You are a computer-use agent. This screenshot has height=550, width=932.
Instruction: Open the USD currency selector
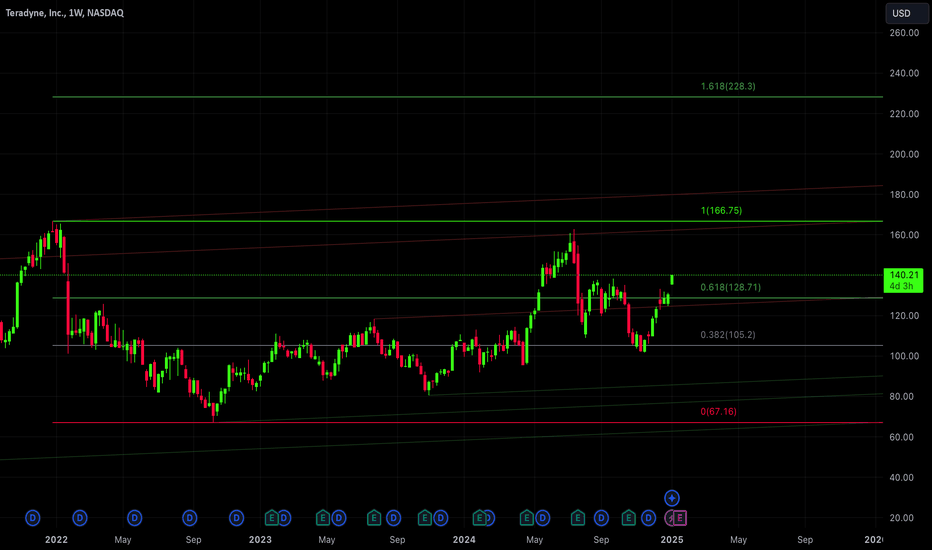(x=907, y=13)
